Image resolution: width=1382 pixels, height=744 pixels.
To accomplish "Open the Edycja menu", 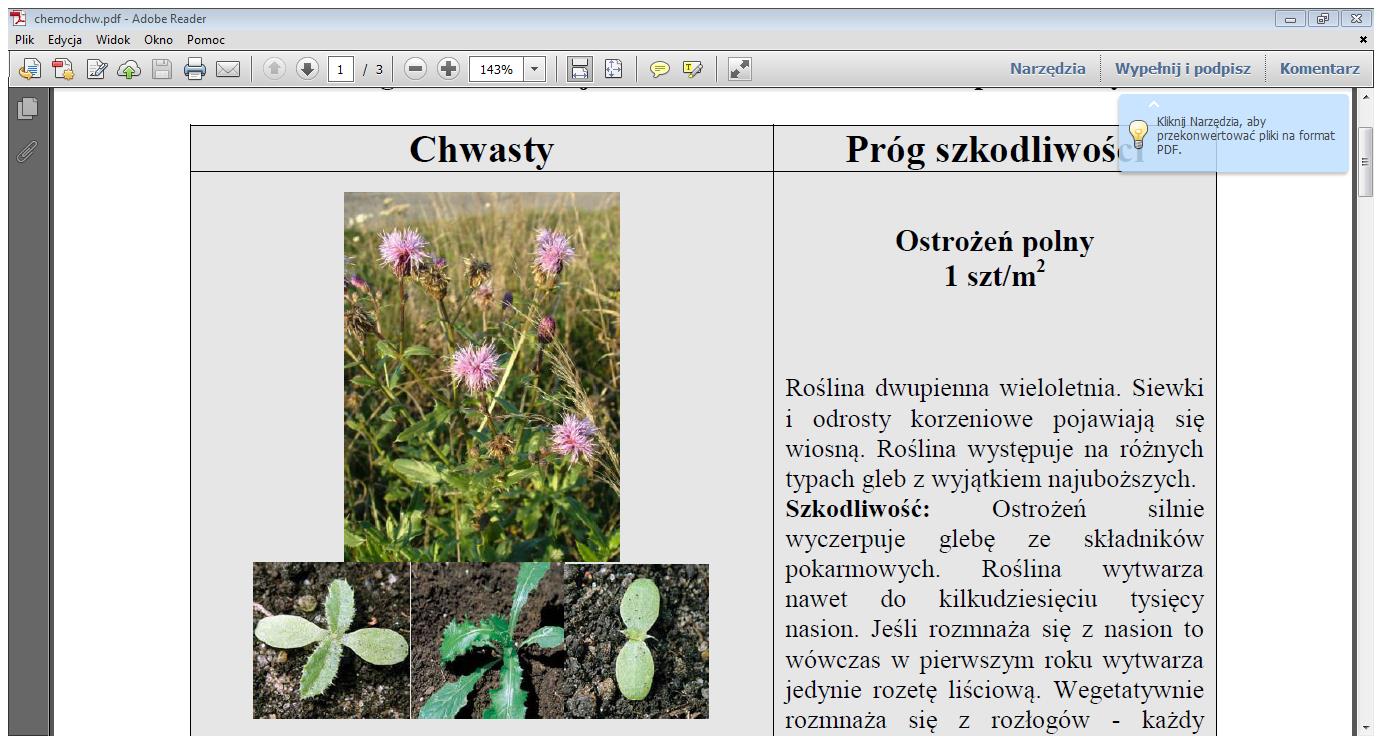I will click(65, 40).
